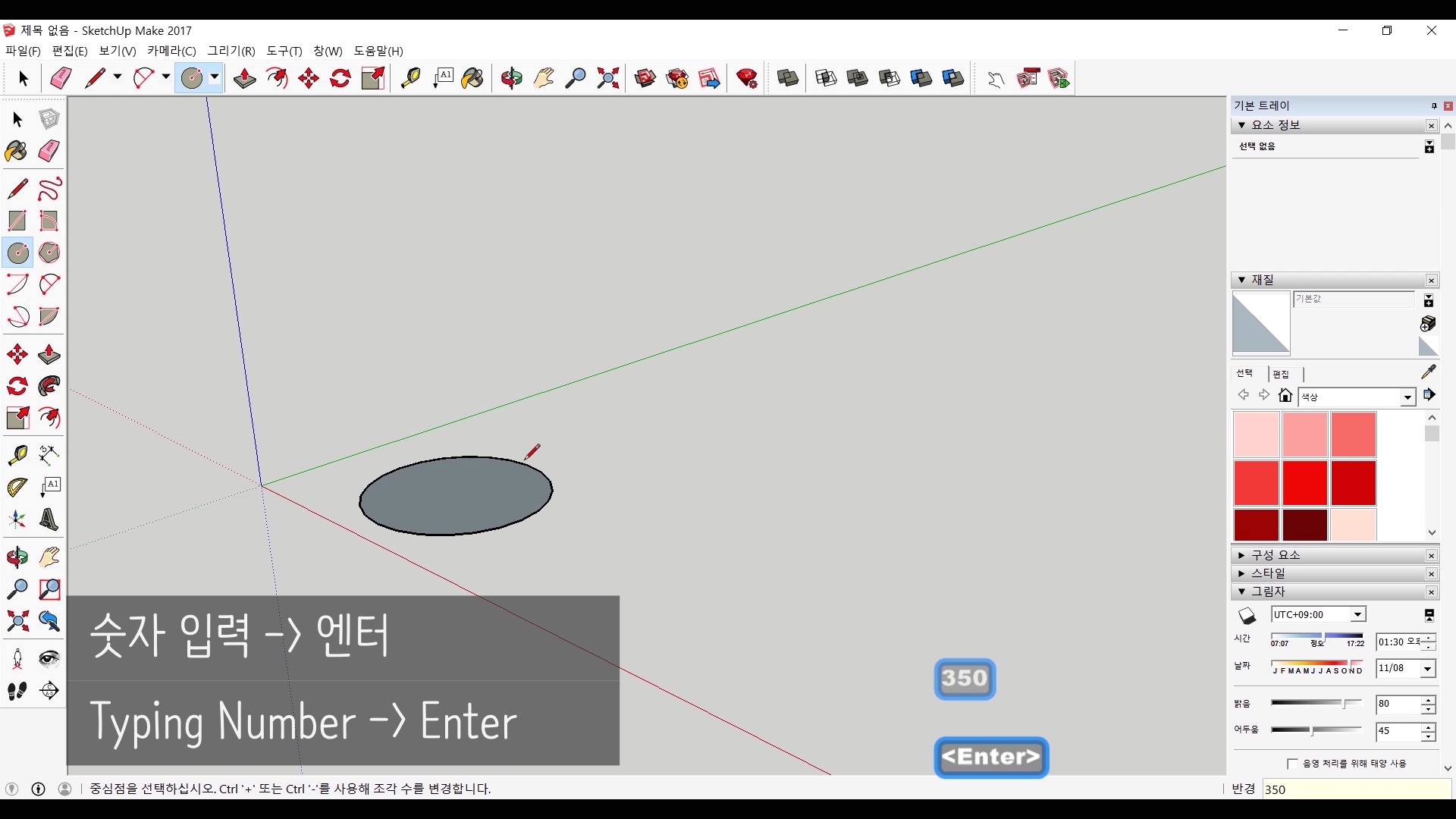Choose the Polygon tool in left toolbar
1456x819 pixels.
(49, 253)
